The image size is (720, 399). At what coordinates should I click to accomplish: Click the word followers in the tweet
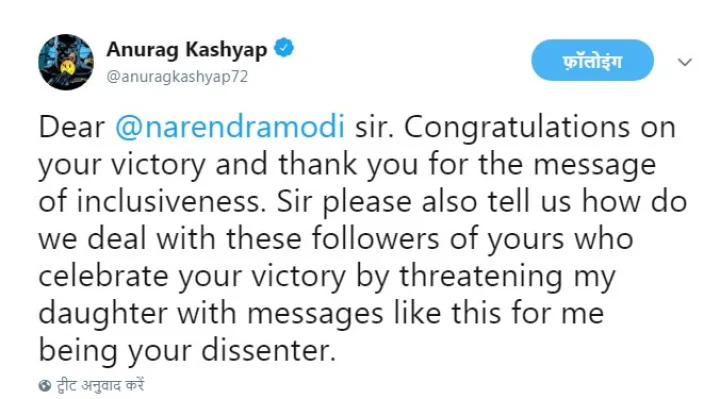(375, 239)
